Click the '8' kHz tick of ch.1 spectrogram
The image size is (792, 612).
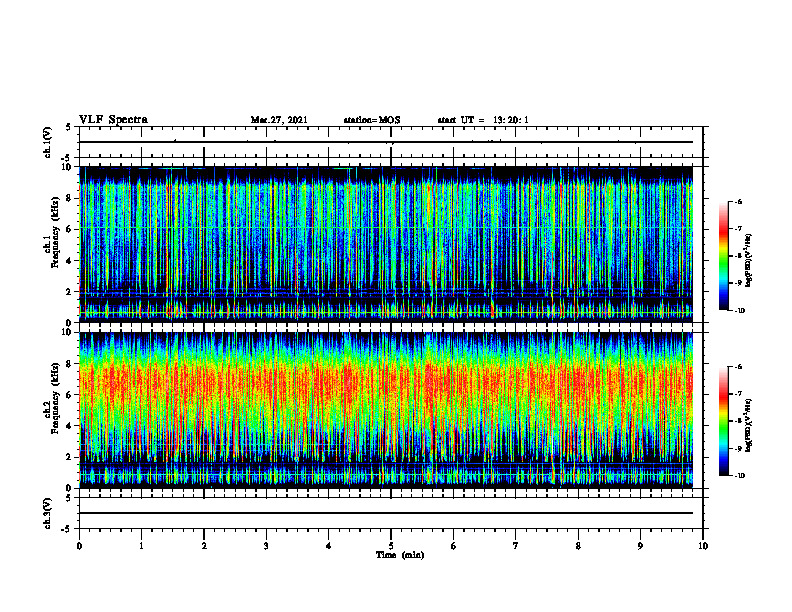click(x=69, y=198)
